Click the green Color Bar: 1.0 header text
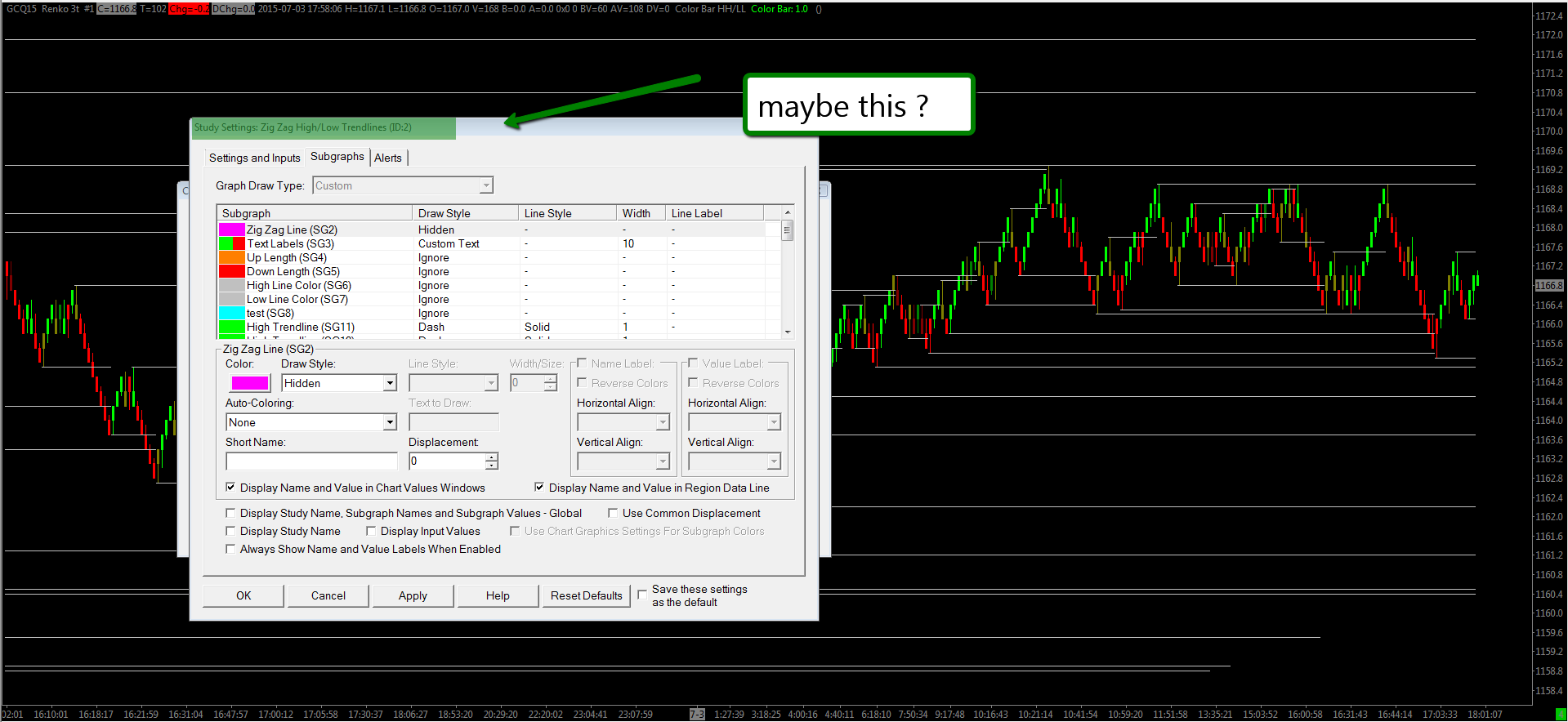The height and width of the screenshot is (722, 1568). click(780, 9)
